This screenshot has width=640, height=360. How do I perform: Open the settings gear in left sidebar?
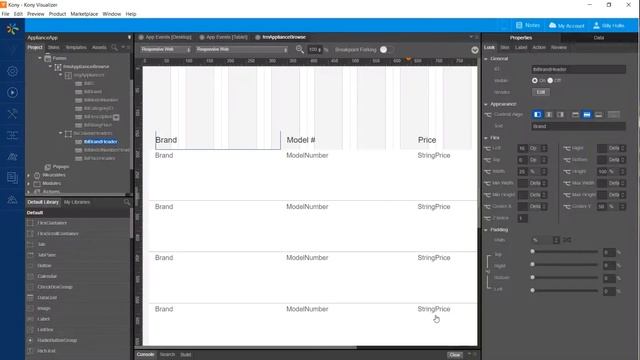(x=12, y=71)
